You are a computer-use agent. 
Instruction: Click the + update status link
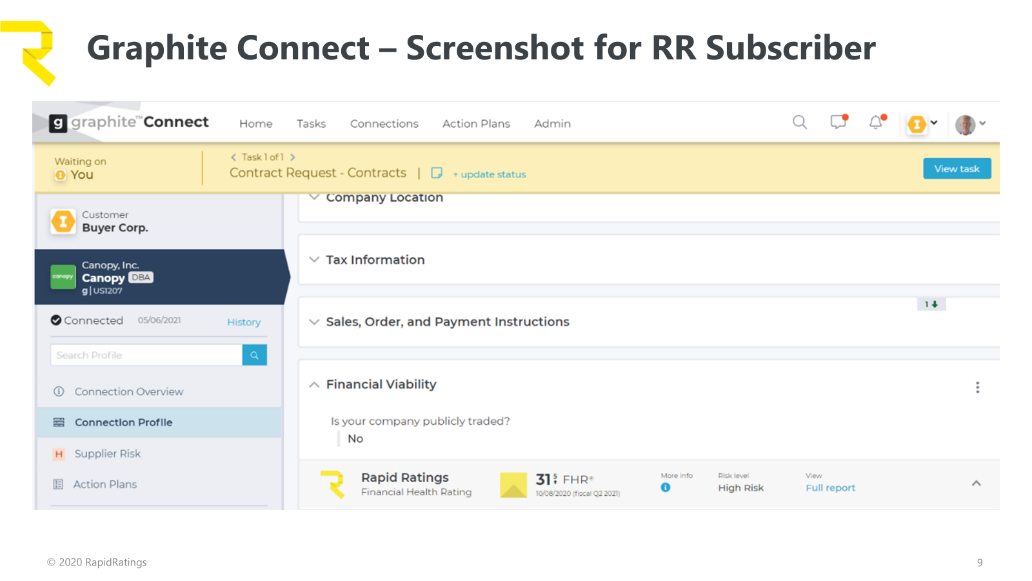click(489, 174)
